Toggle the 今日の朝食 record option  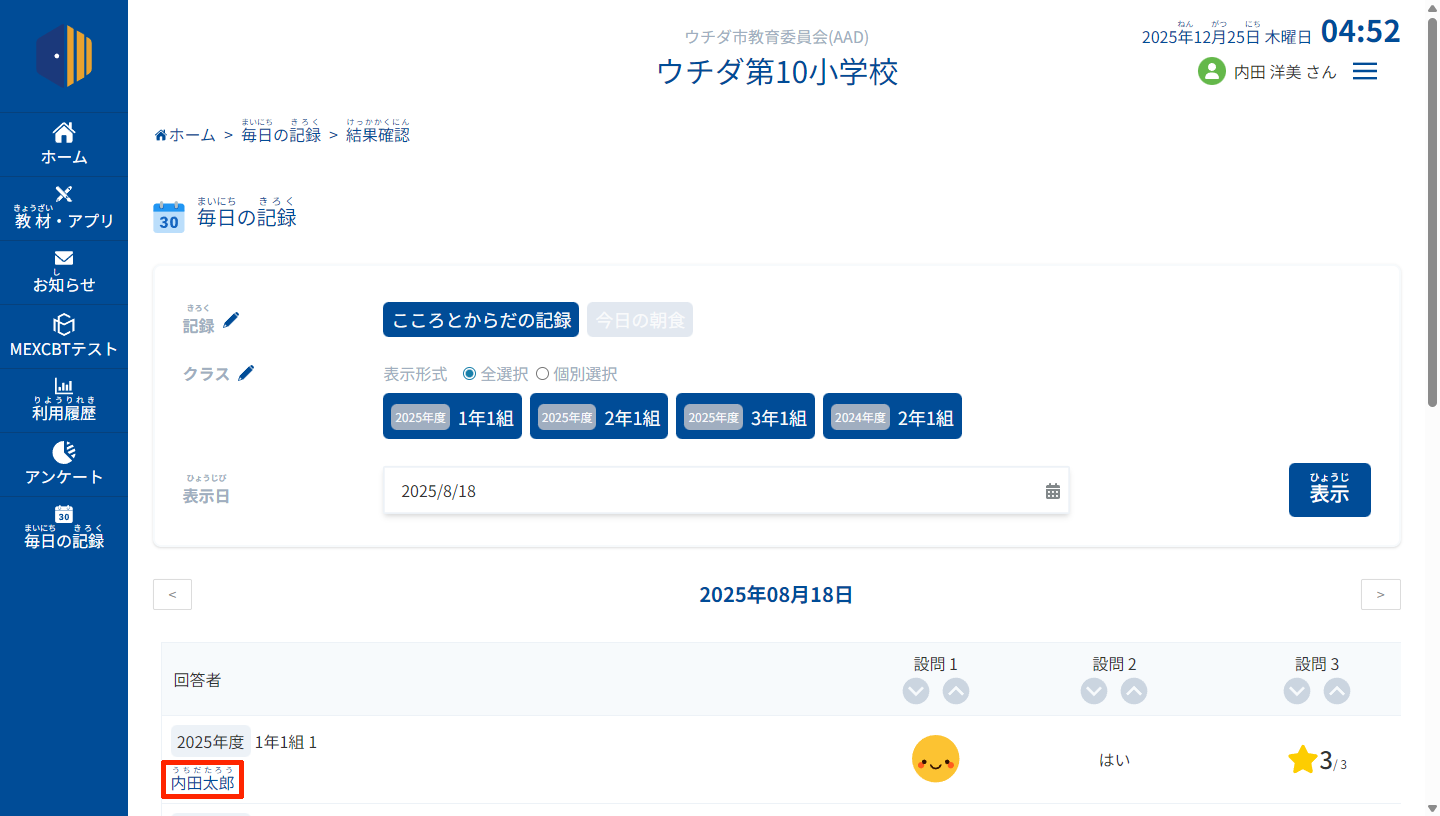[640, 320]
